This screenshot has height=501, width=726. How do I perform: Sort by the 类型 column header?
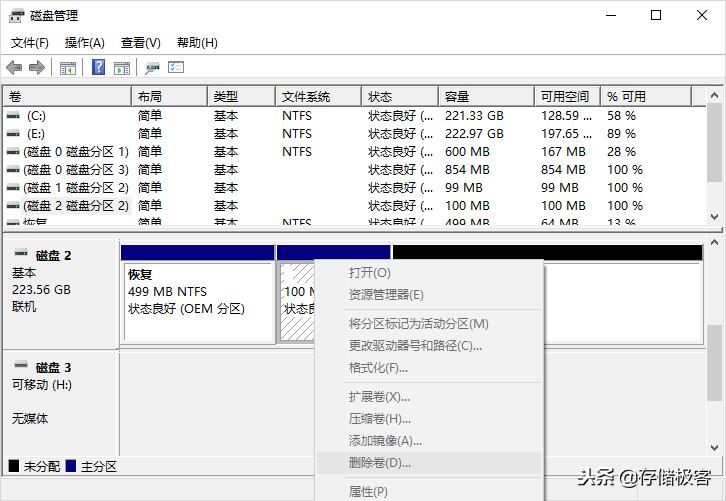point(241,96)
